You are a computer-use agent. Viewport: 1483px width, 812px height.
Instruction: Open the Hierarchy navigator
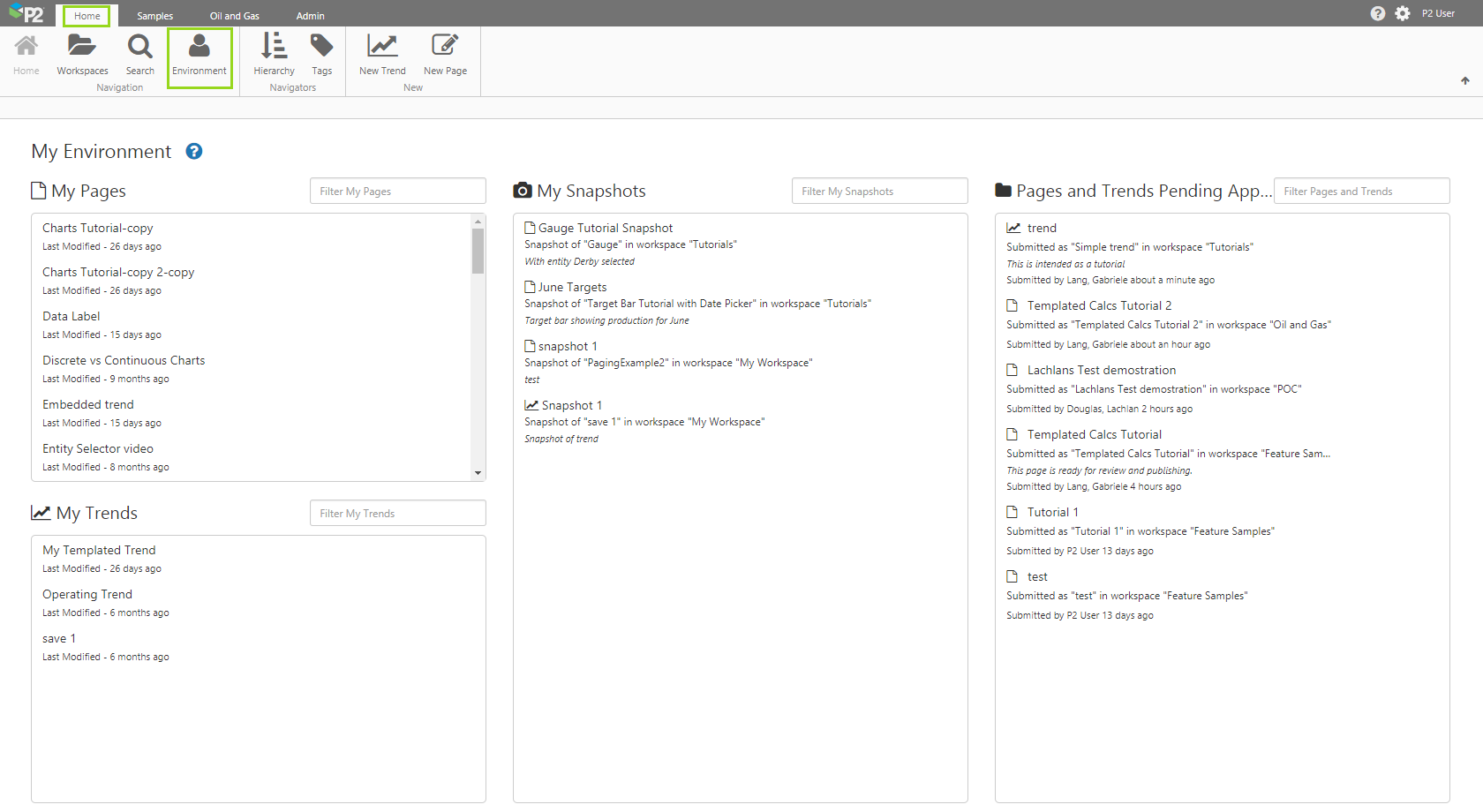274,47
